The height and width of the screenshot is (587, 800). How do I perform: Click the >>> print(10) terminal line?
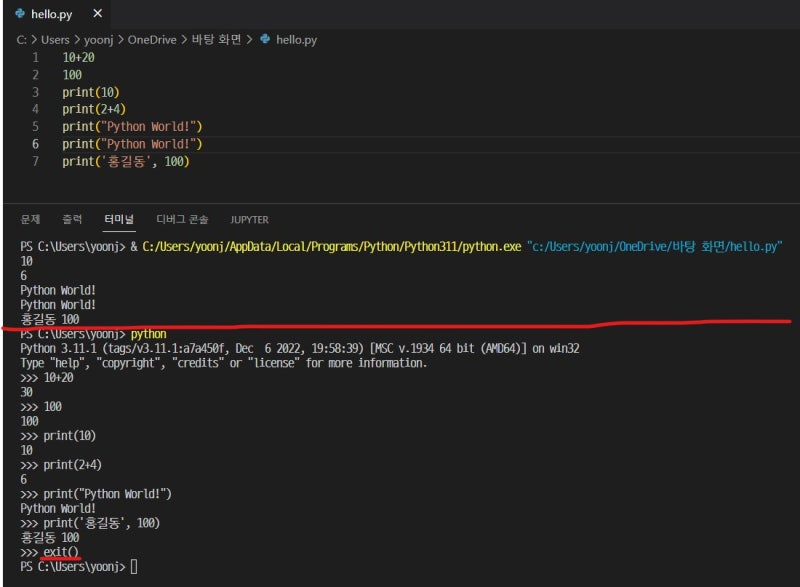click(58, 436)
